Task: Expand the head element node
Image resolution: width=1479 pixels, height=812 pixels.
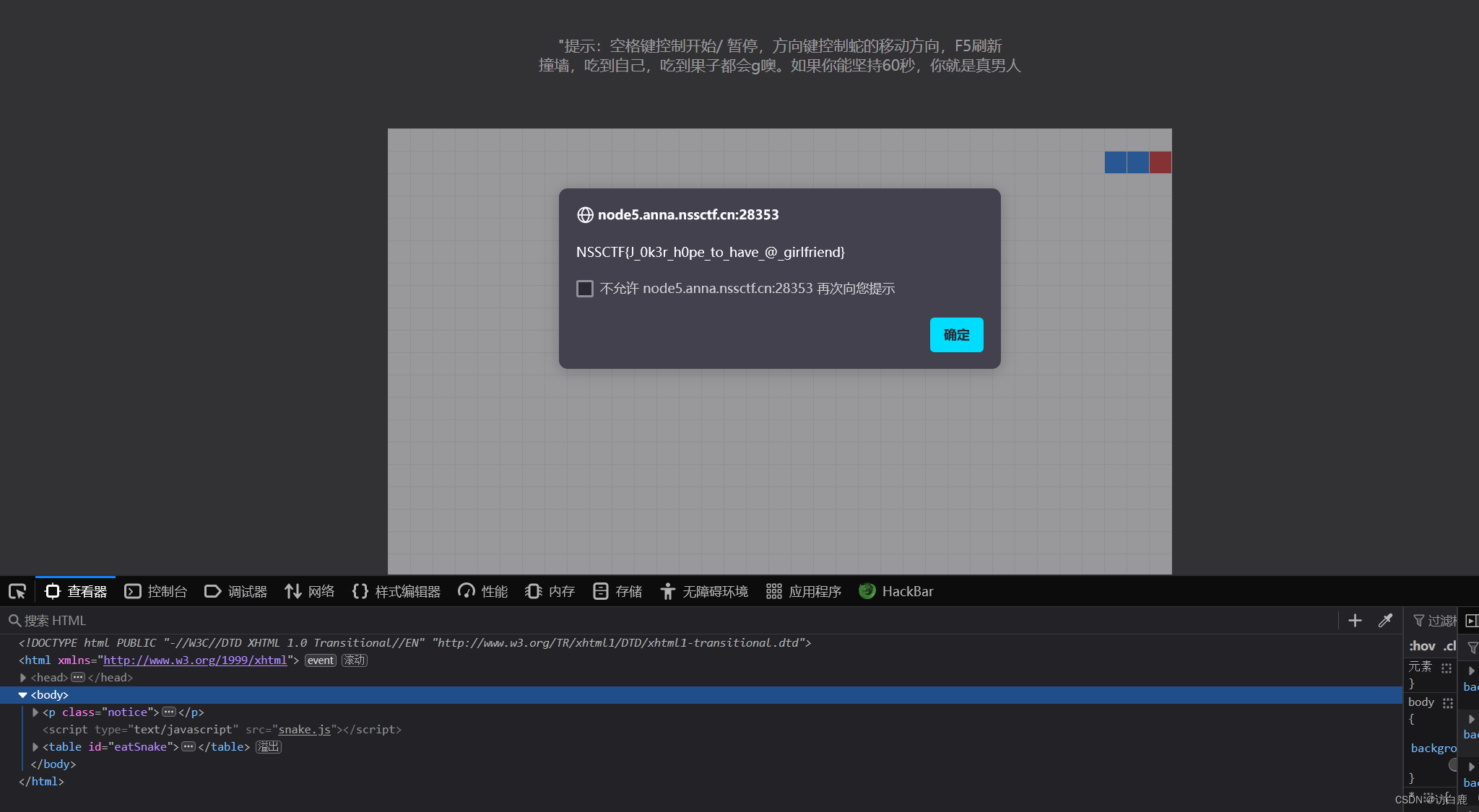Action: click(x=23, y=678)
